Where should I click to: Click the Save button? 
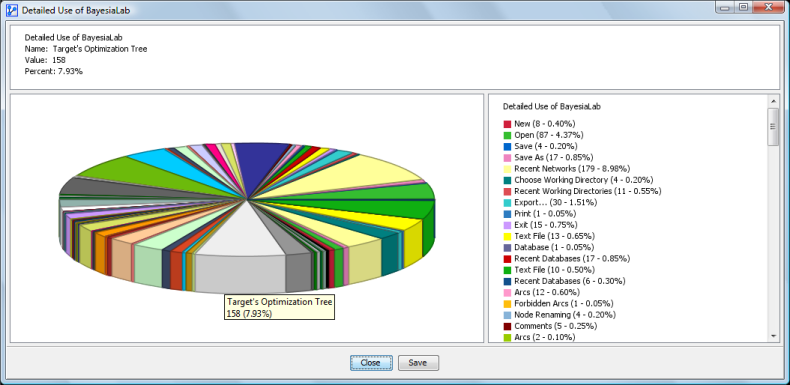tap(418, 363)
